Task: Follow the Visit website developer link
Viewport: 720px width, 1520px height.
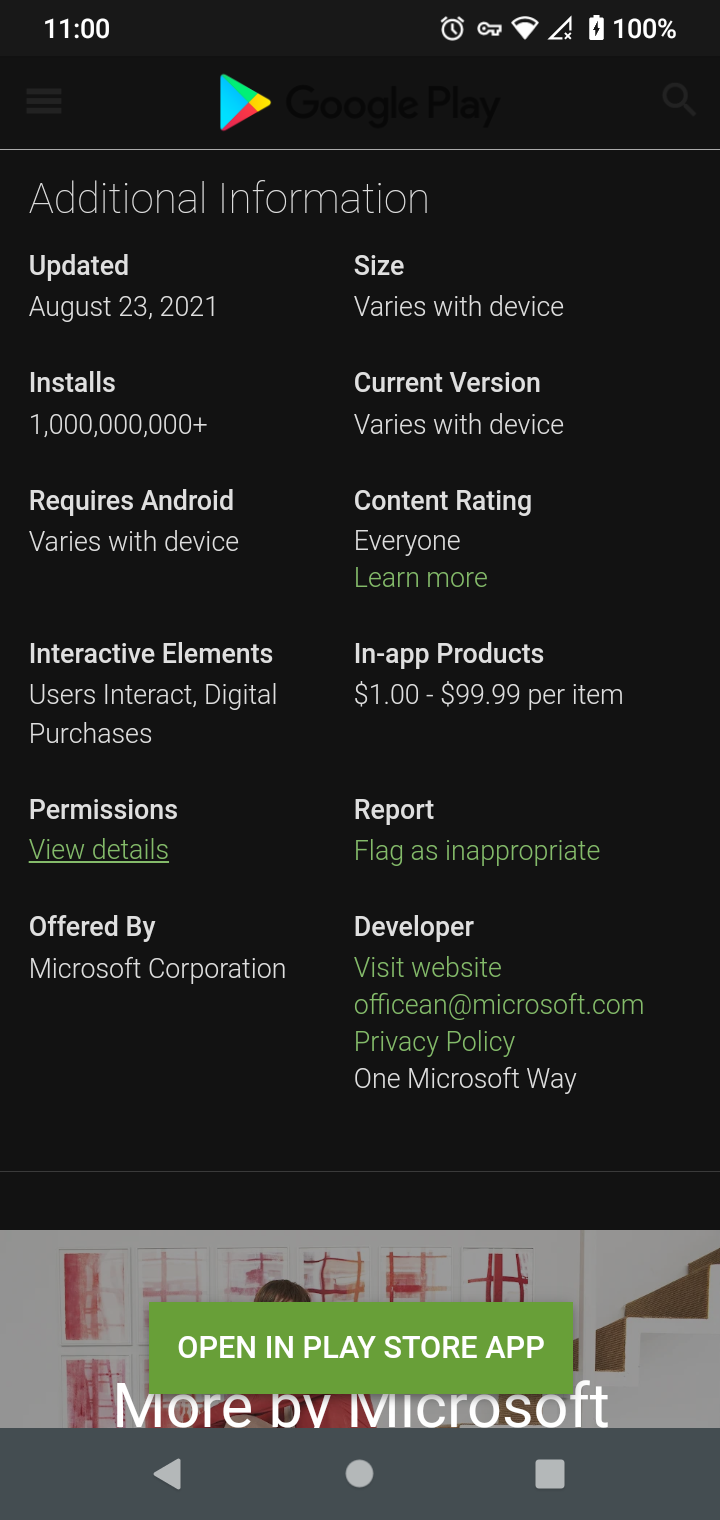Action: pyautogui.click(x=427, y=968)
